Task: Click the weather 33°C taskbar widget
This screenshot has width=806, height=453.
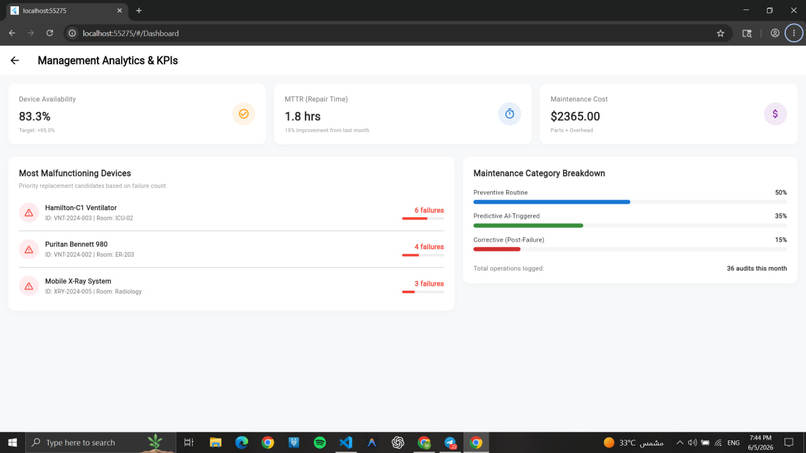Action: tap(633, 442)
